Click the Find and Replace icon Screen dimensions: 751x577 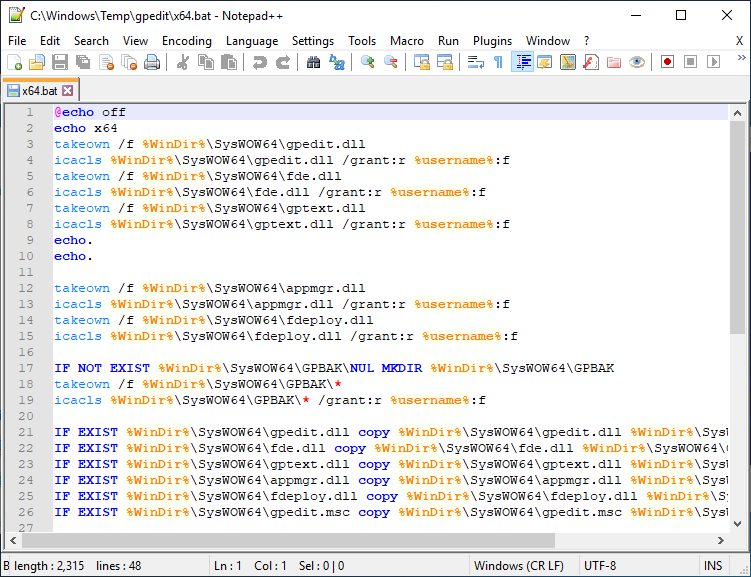click(337, 62)
